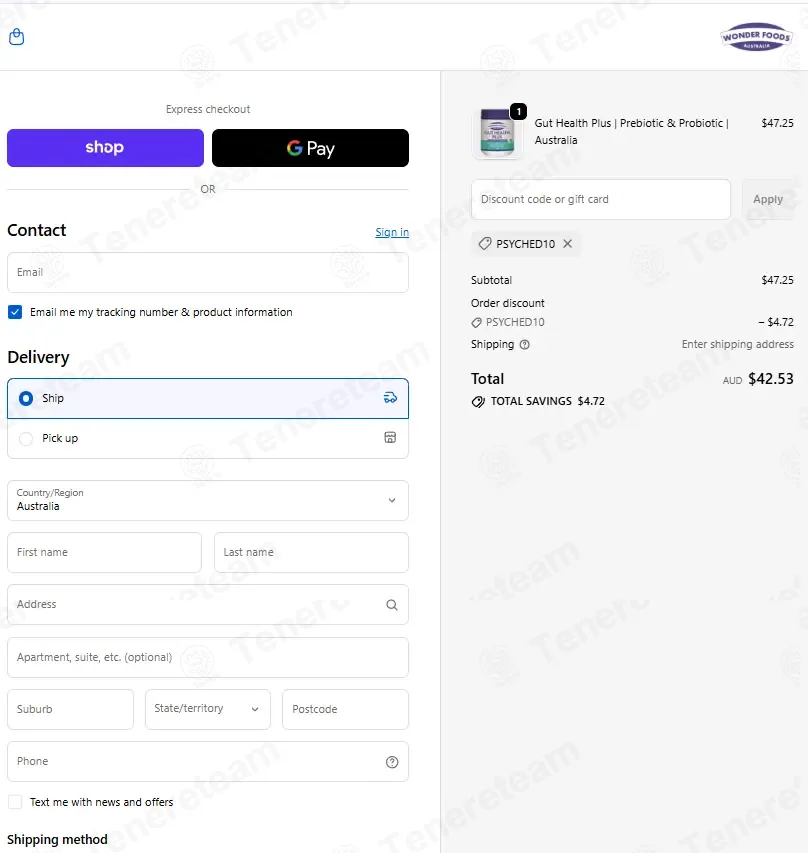
Task: Check Text me with news and offers
Action: pyautogui.click(x=15, y=802)
